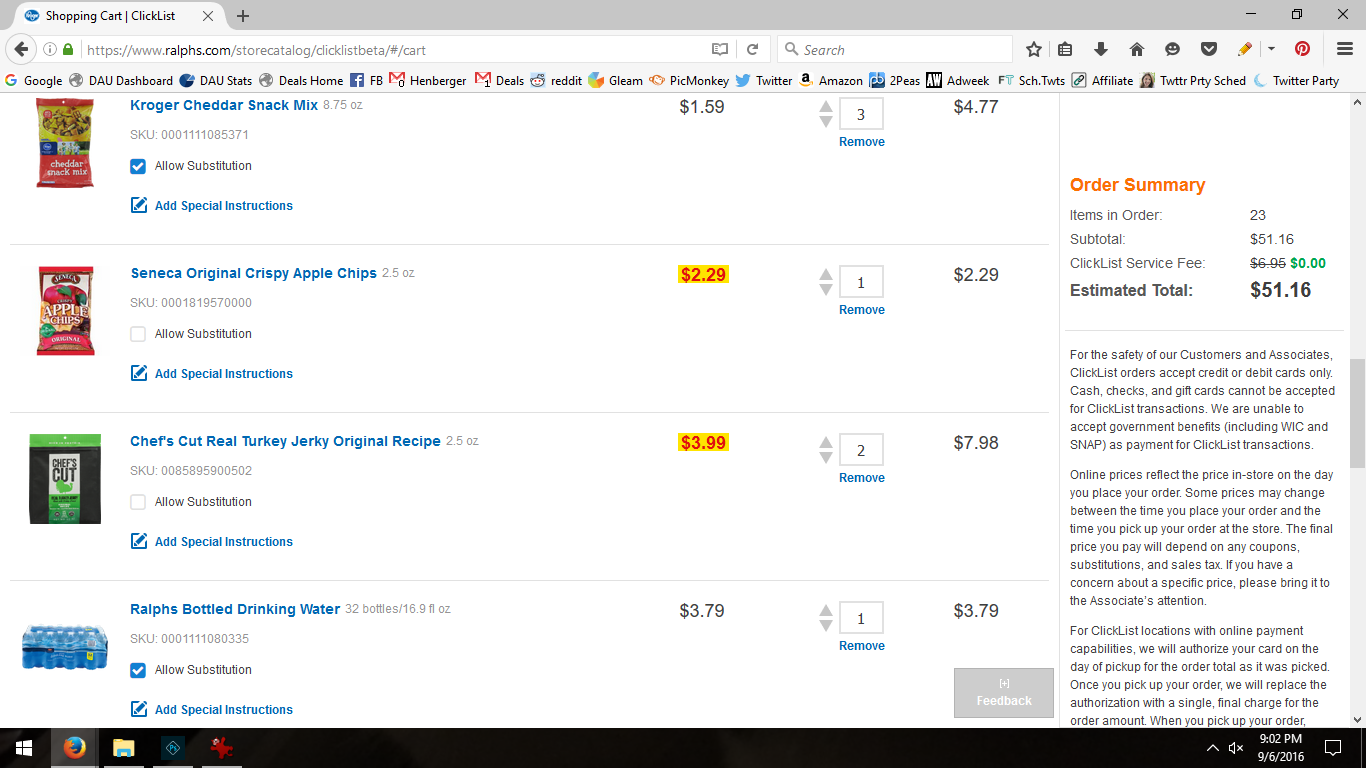This screenshot has width=1366, height=768.
Task: Remove Seneca Original Crispy Apple Chips from cart
Action: (x=861, y=310)
